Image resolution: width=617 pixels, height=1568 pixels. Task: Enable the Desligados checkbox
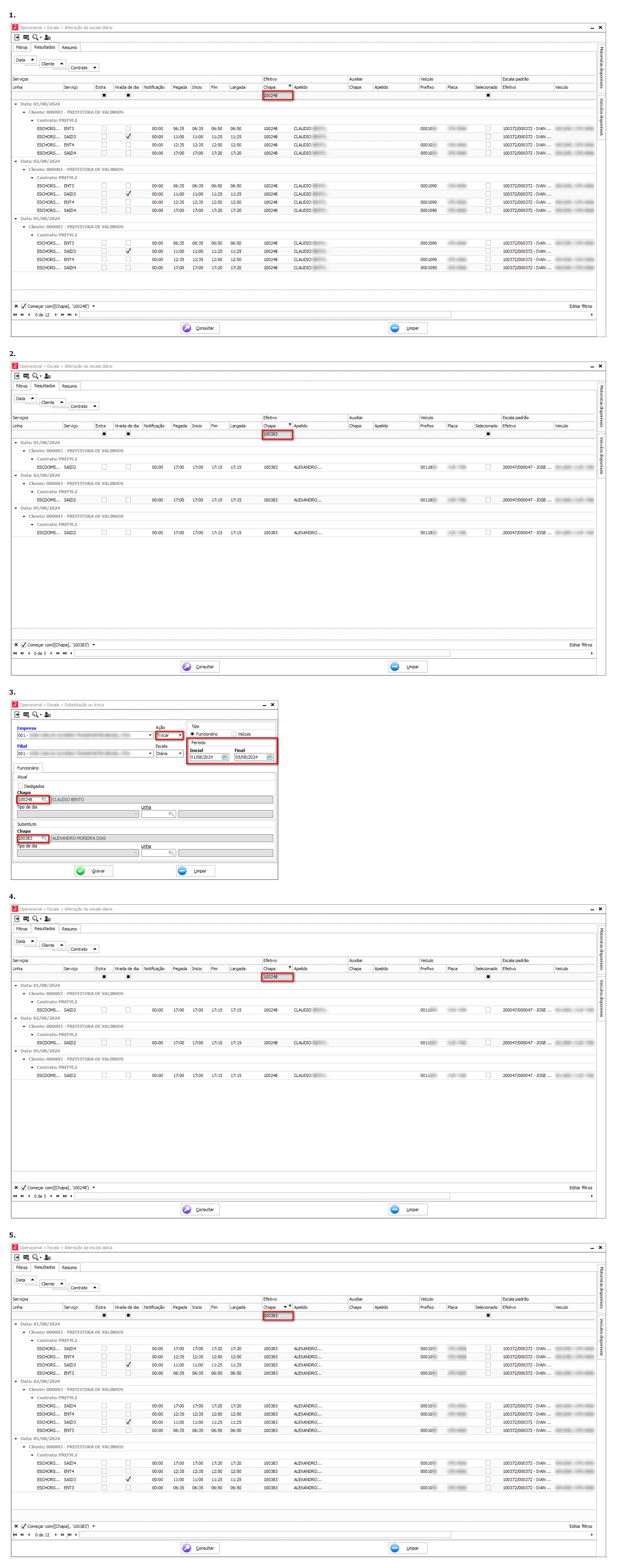point(20,786)
